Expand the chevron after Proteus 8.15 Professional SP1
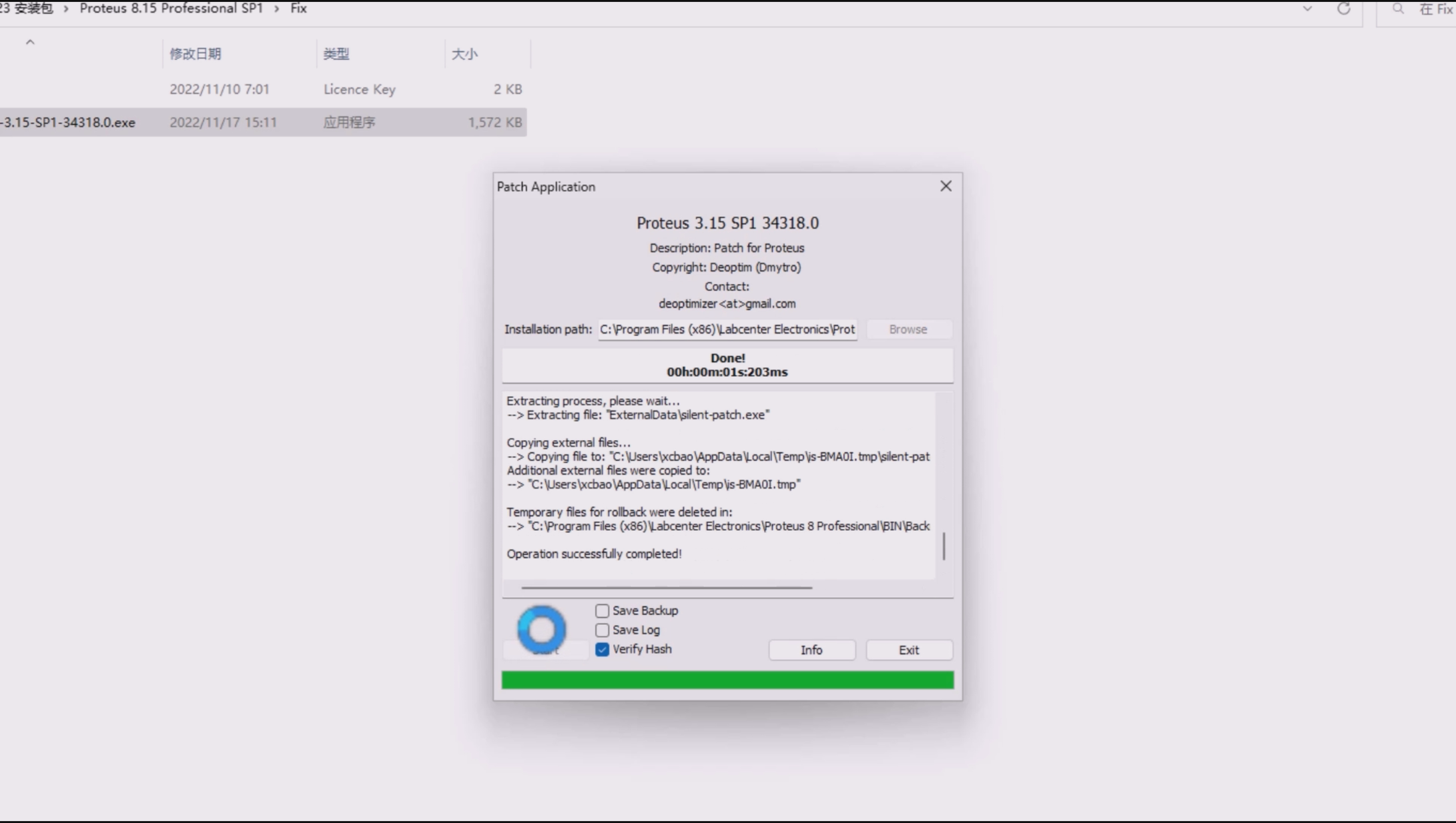Screen dimensions: 1456x823 [276, 9]
